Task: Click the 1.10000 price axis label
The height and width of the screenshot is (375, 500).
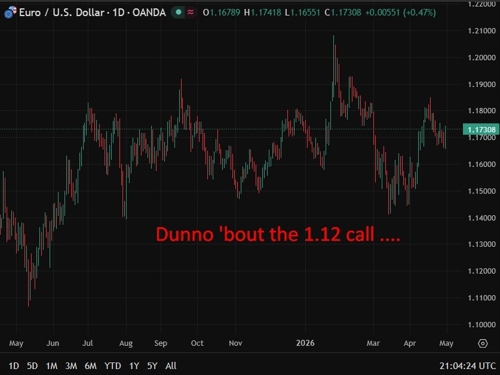Action: click(482, 325)
